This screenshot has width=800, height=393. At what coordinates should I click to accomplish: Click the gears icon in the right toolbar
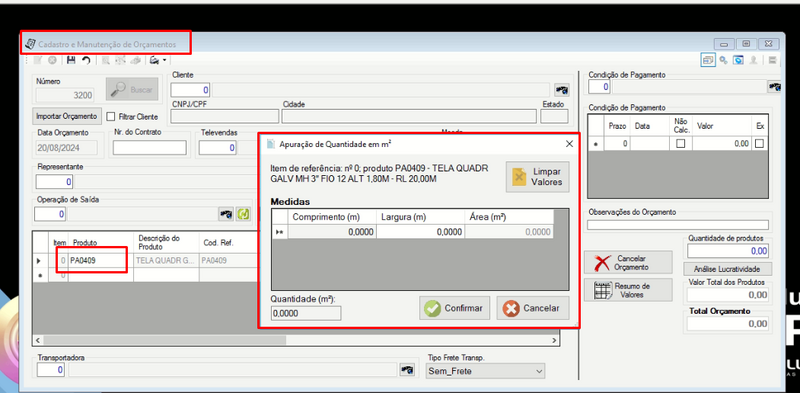coord(723,60)
